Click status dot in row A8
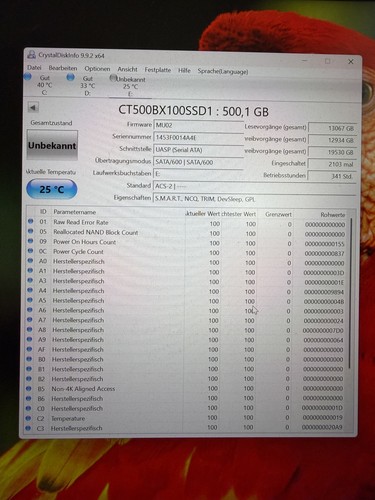This screenshot has width=375, height=500. pos(29,329)
